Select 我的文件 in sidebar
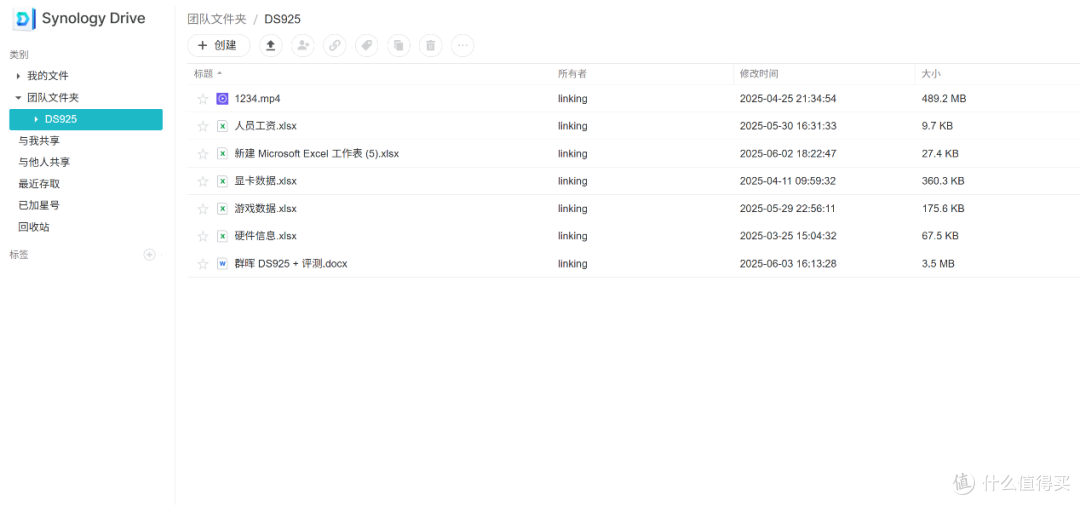Screen dimensions: 1080x505 pyautogui.click(x=48, y=76)
